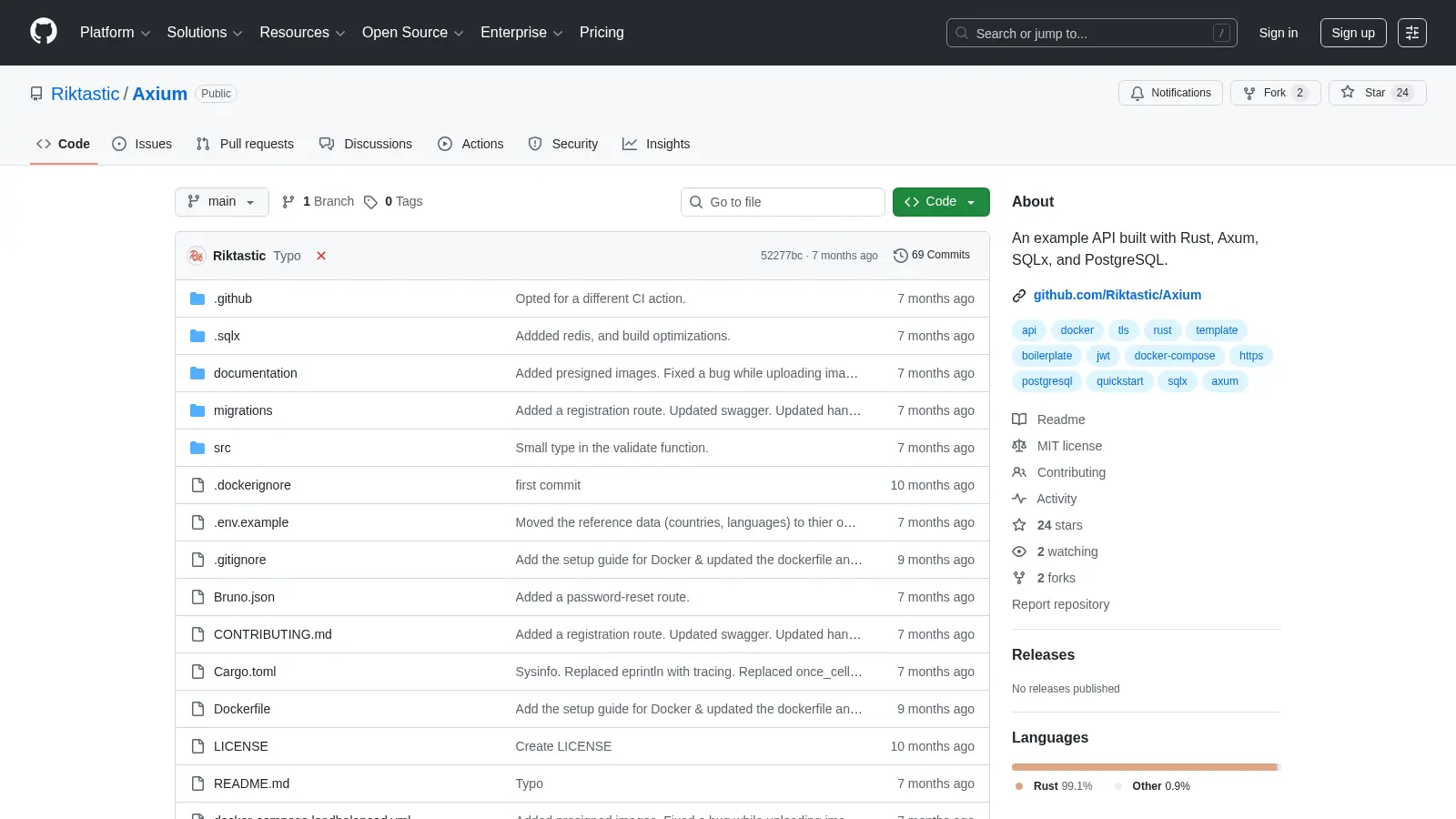Screen dimensions: 1456x819
Task: Click the link icon beside repository URL
Action: 1019,295
